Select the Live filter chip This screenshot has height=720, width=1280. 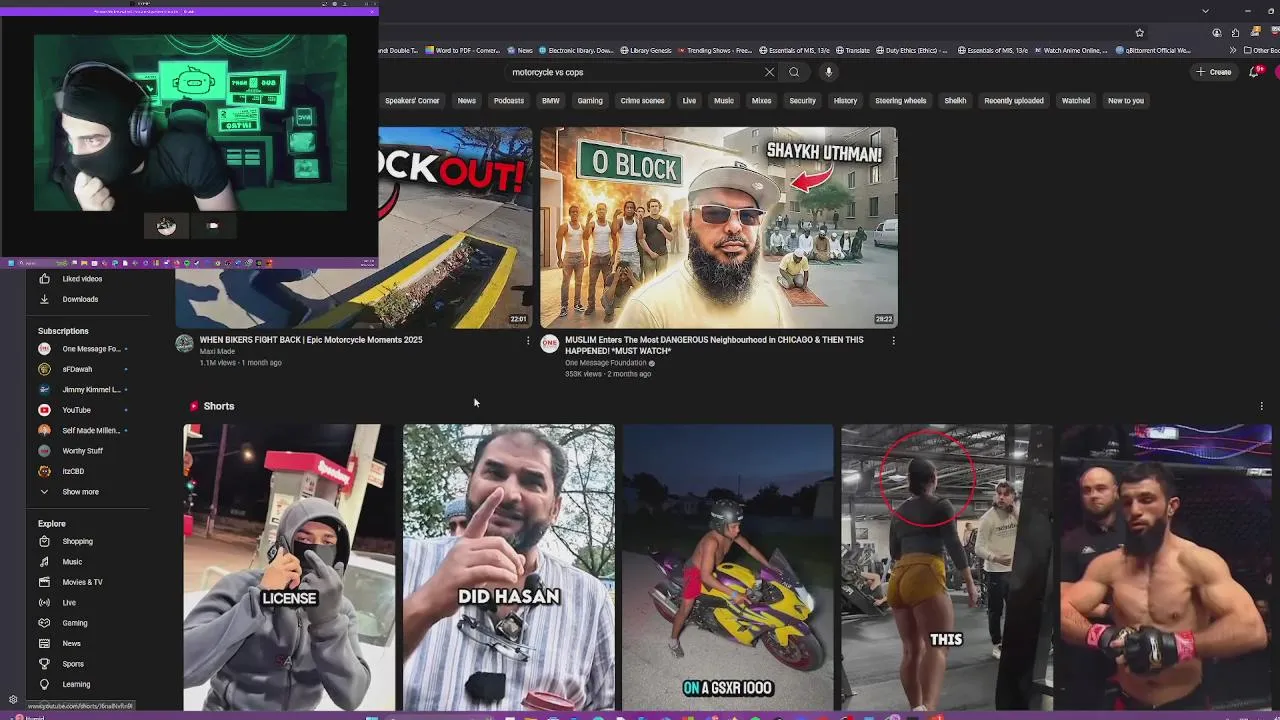[x=689, y=100]
